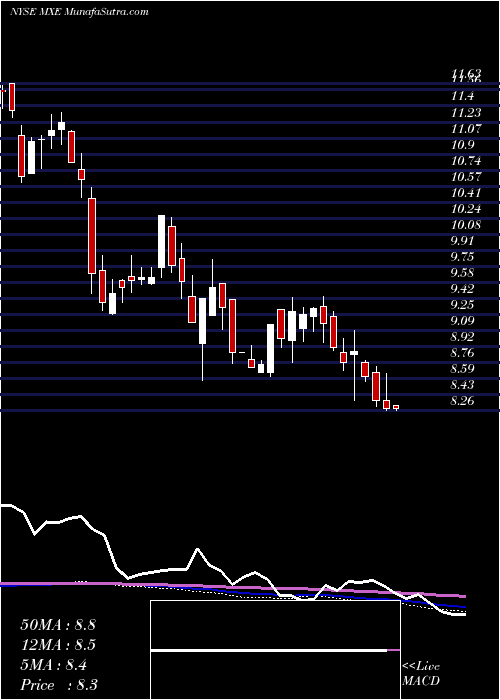Click the 50MA : 8.8 reading
This screenshot has width=500, height=700.
click(x=58, y=625)
